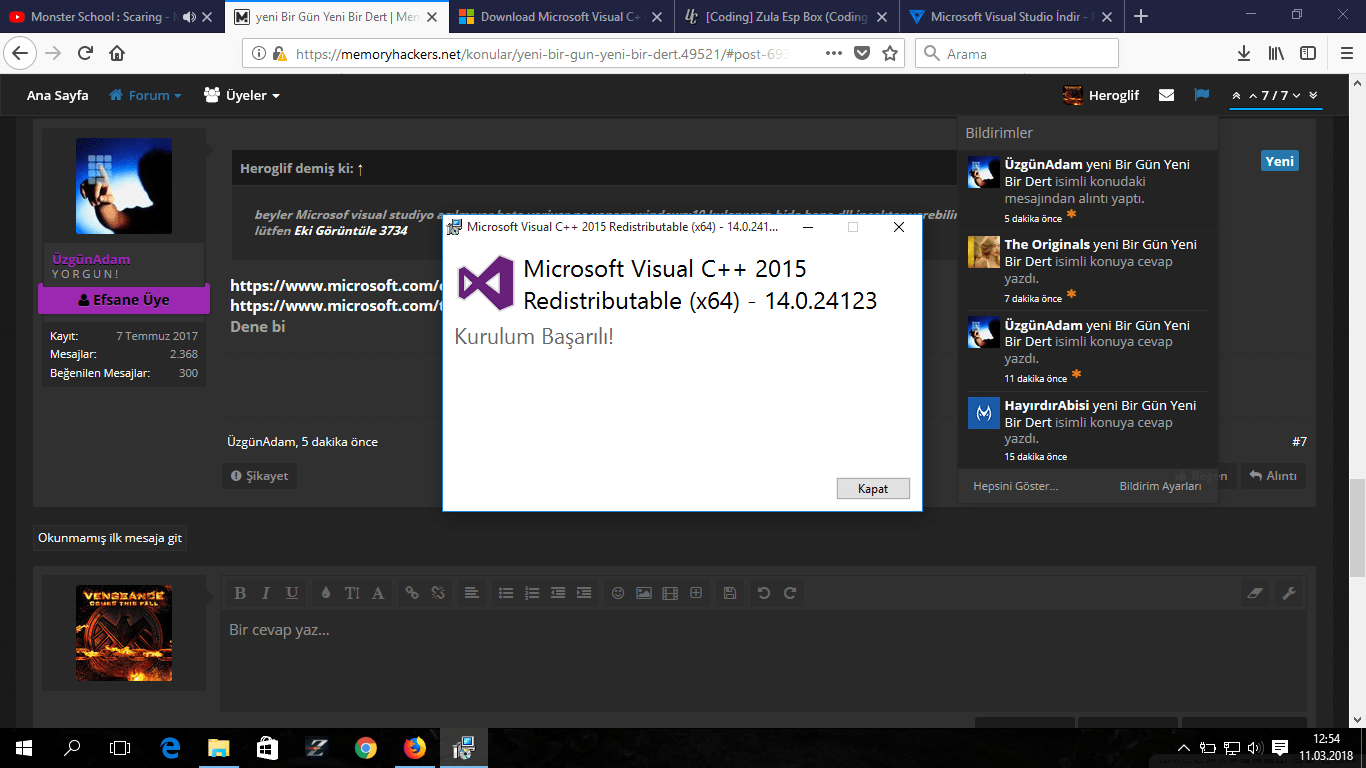Jump to first post with double-up arrows
The width and height of the screenshot is (1366, 768).
[1237, 96]
